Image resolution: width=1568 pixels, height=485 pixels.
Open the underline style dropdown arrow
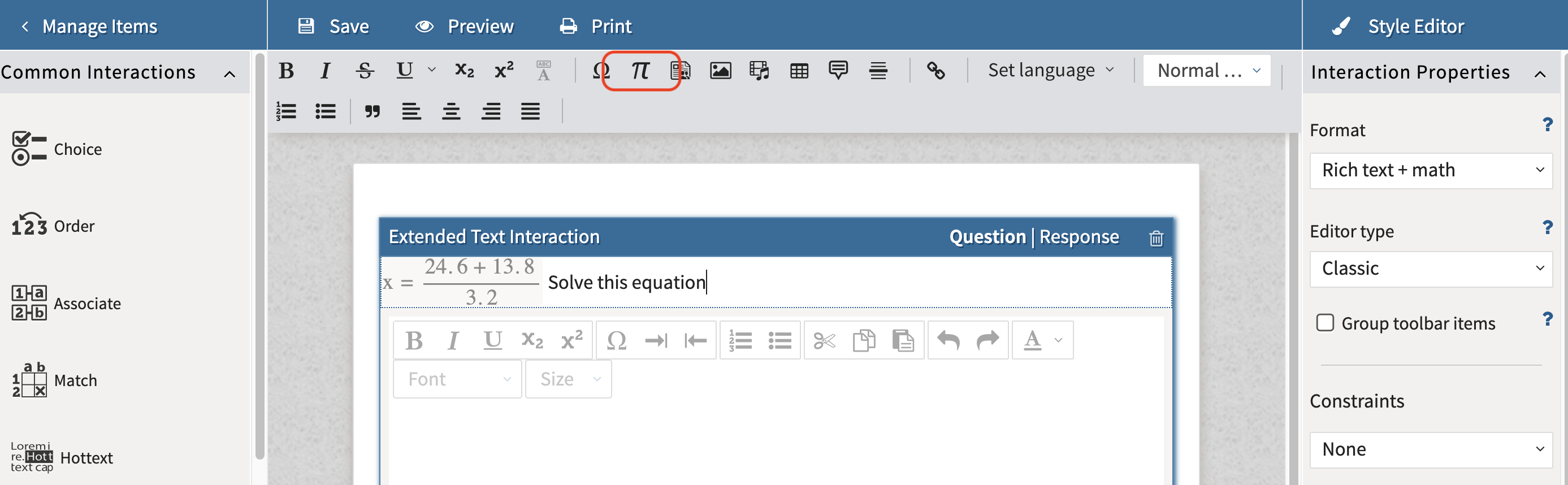(431, 70)
